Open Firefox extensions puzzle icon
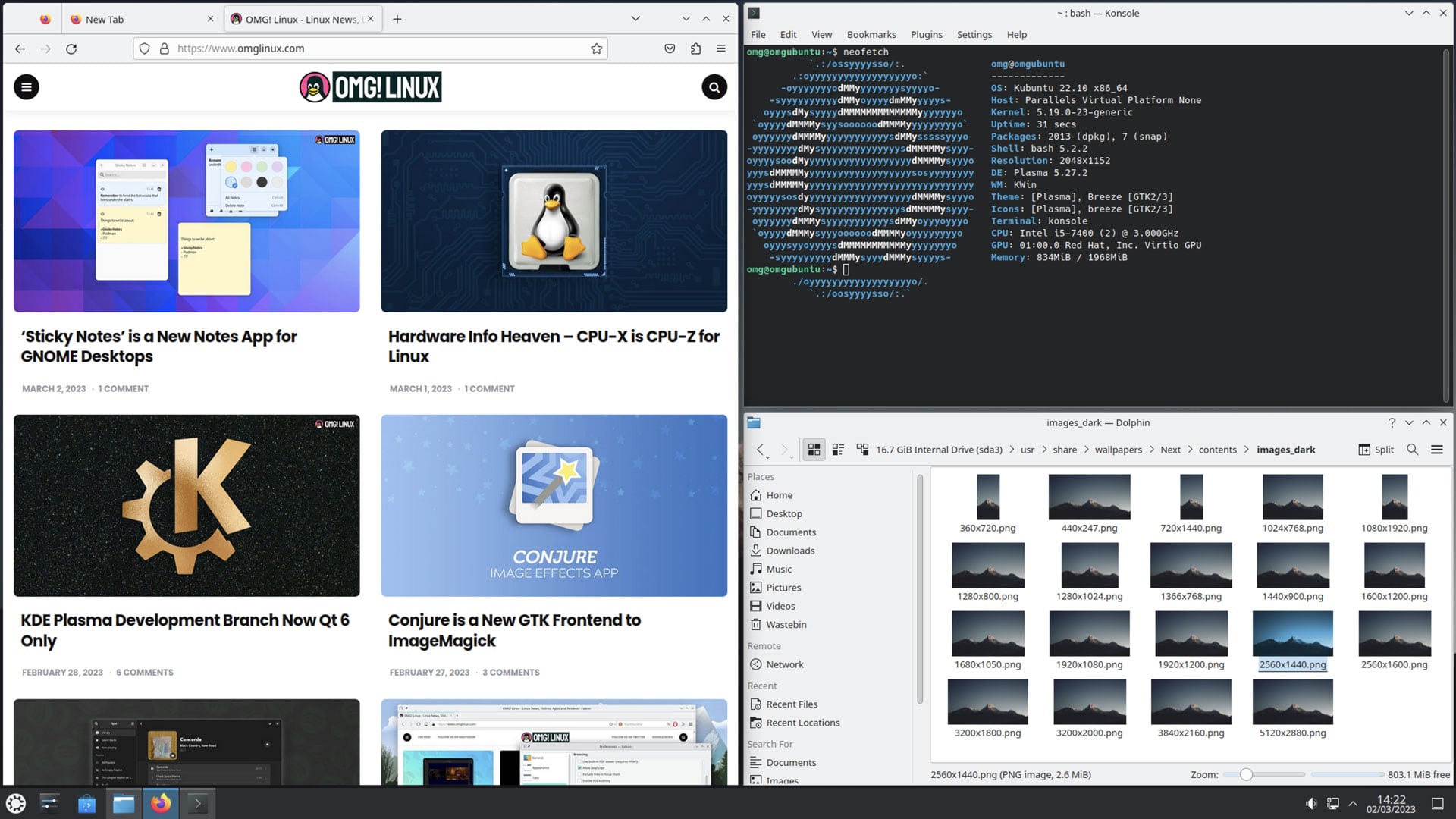Image resolution: width=1456 pixels, height=819 pixels. point(695,49)
